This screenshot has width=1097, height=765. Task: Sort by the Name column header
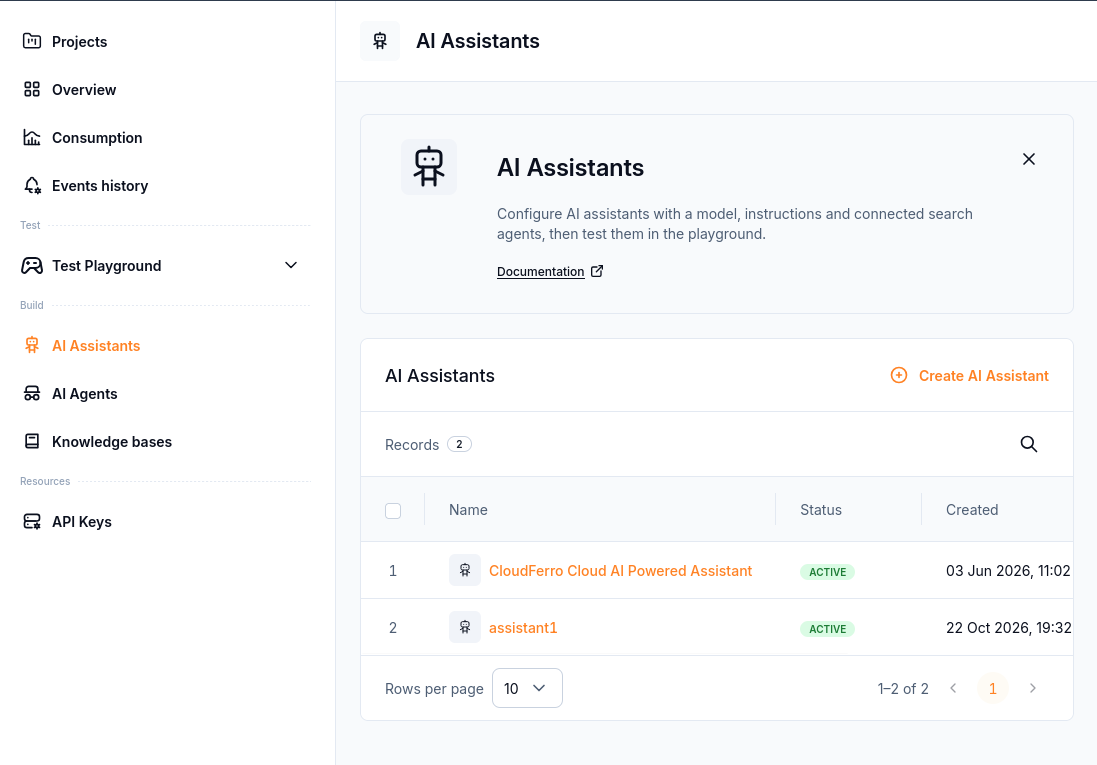tap(468, 510)
